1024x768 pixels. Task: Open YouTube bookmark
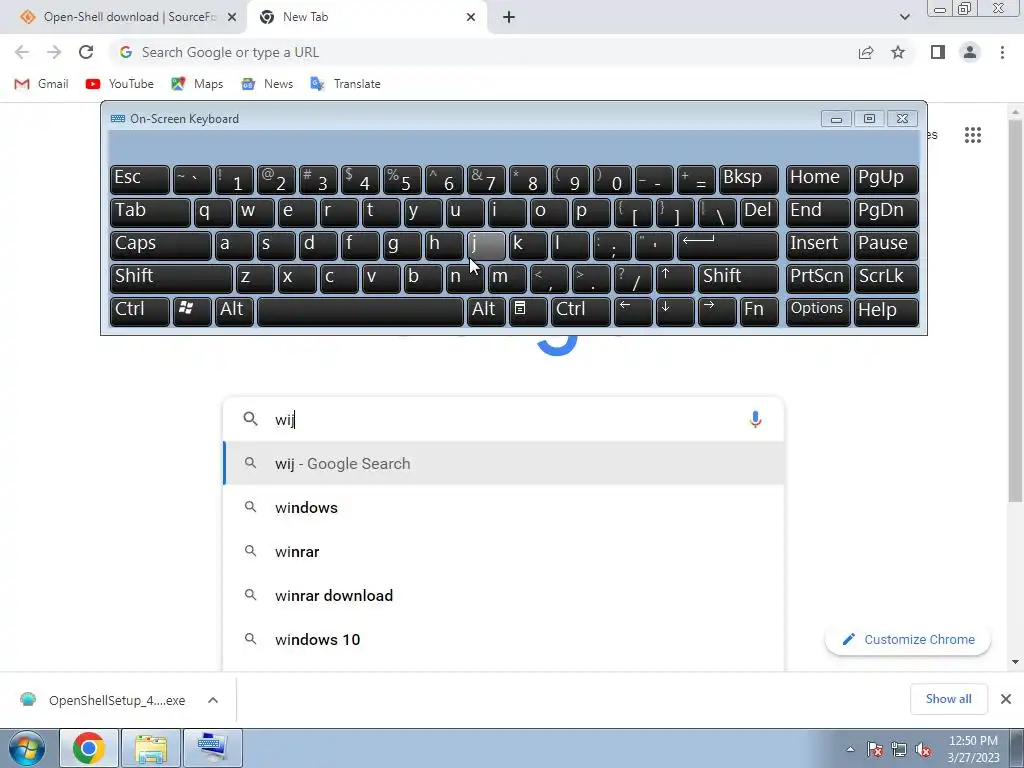point(120,84)
